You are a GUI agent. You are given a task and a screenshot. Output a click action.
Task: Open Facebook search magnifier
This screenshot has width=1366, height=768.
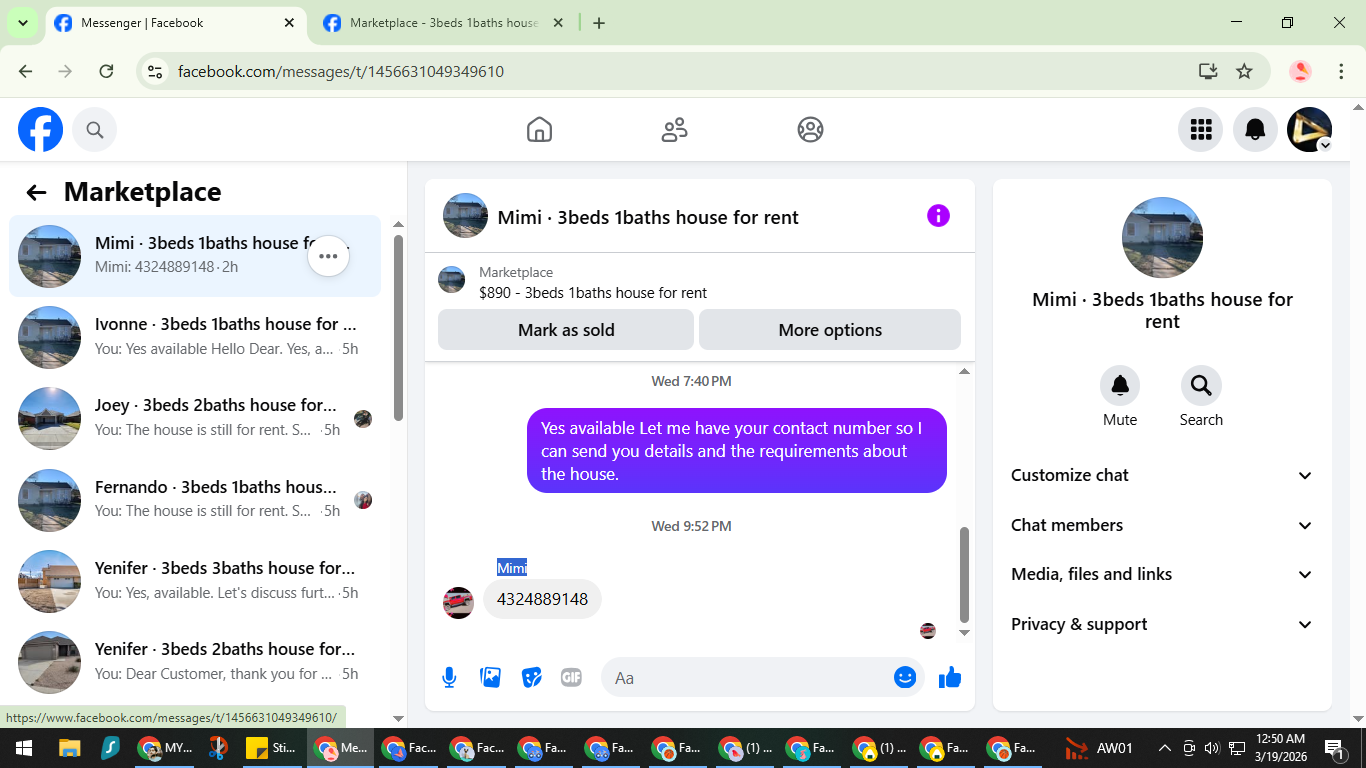95,130
